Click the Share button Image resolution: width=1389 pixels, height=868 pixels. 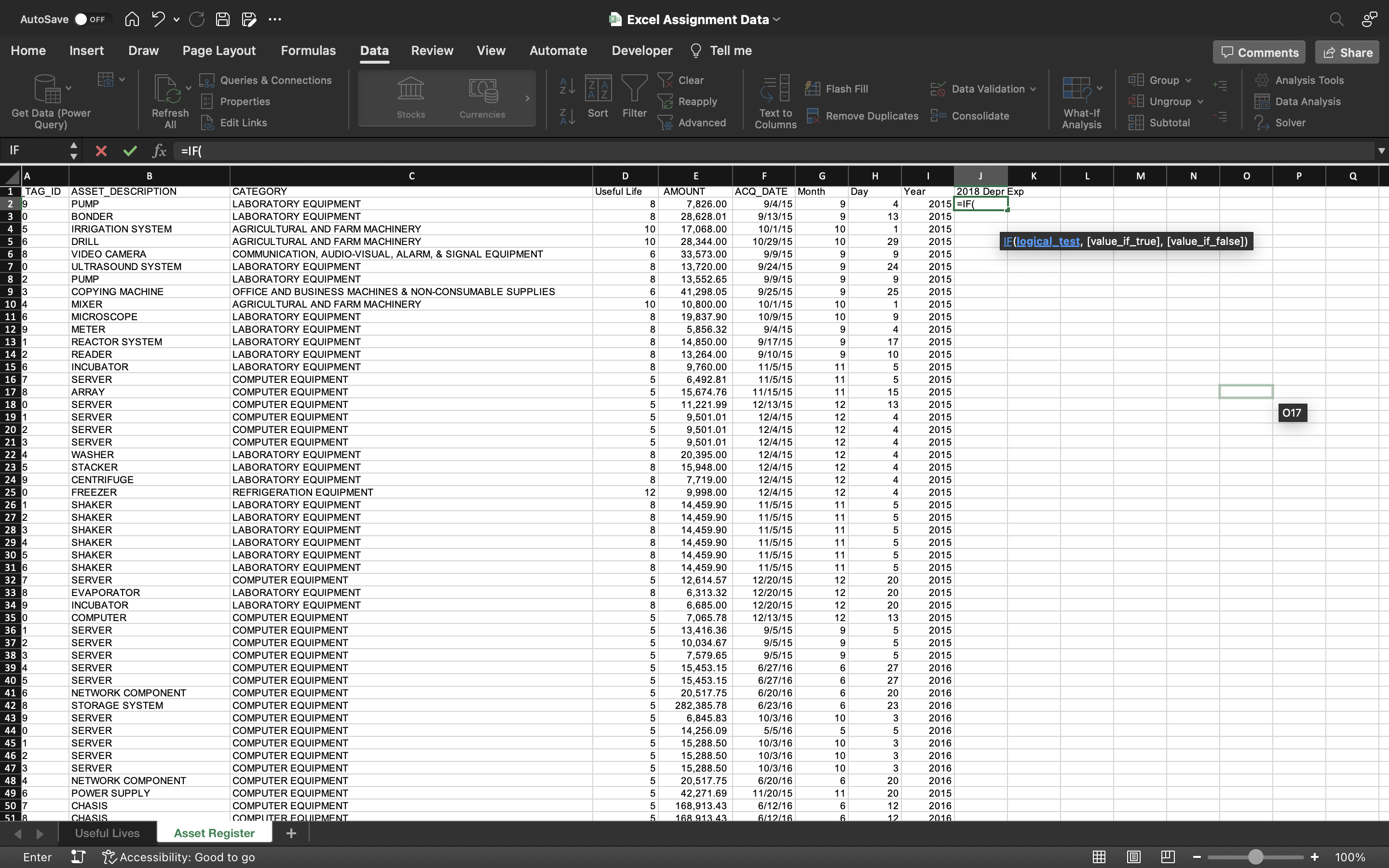tap(1347, 52)
